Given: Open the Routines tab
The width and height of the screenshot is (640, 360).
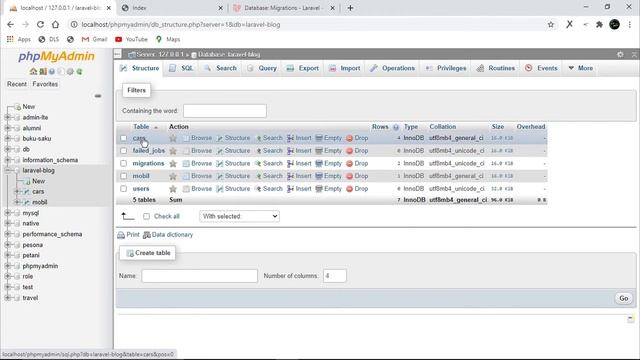Looking at the screenshot, I should coord(496,68).
